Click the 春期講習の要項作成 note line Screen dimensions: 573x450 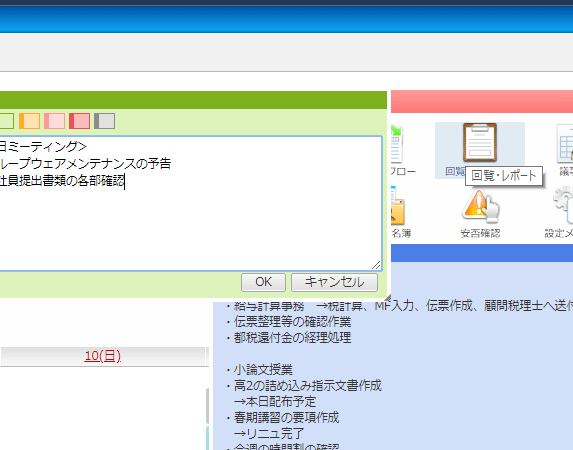286,417
